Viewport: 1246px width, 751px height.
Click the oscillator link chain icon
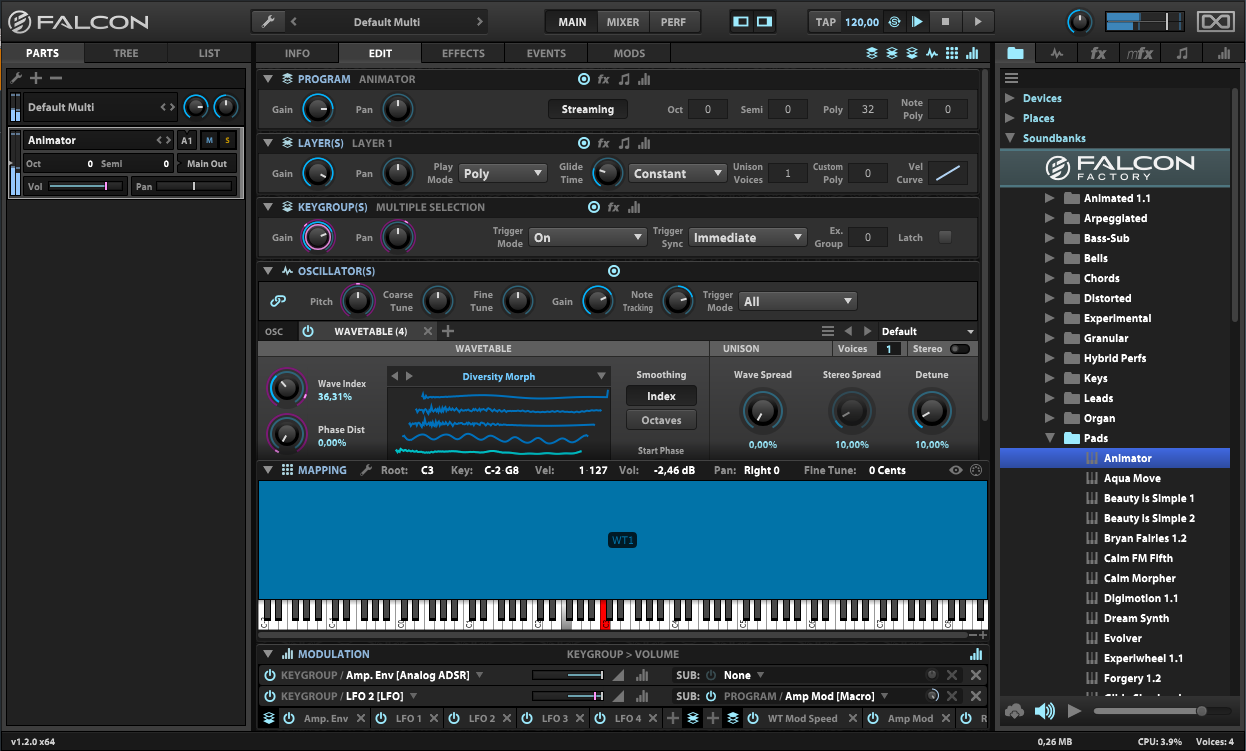pyautogui.click(x=279, y=301)
